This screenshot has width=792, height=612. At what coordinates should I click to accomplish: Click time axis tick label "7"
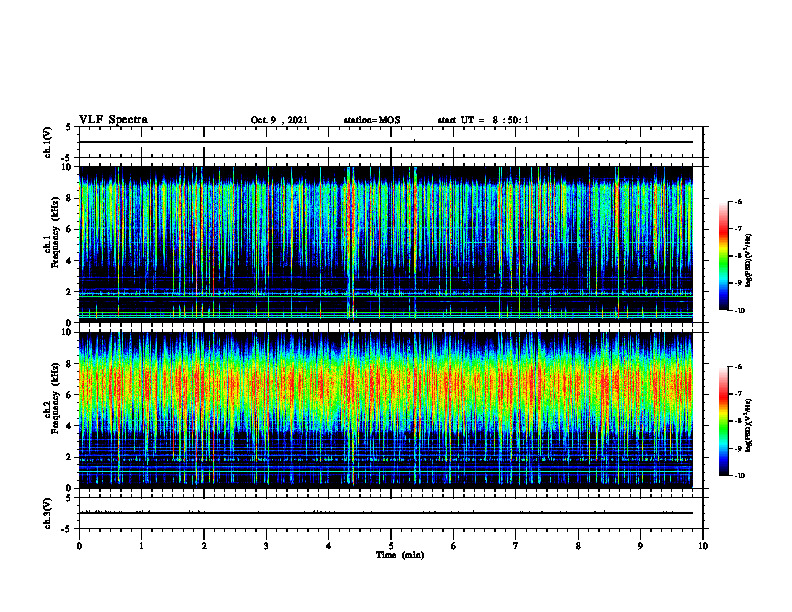click(516, 546)
